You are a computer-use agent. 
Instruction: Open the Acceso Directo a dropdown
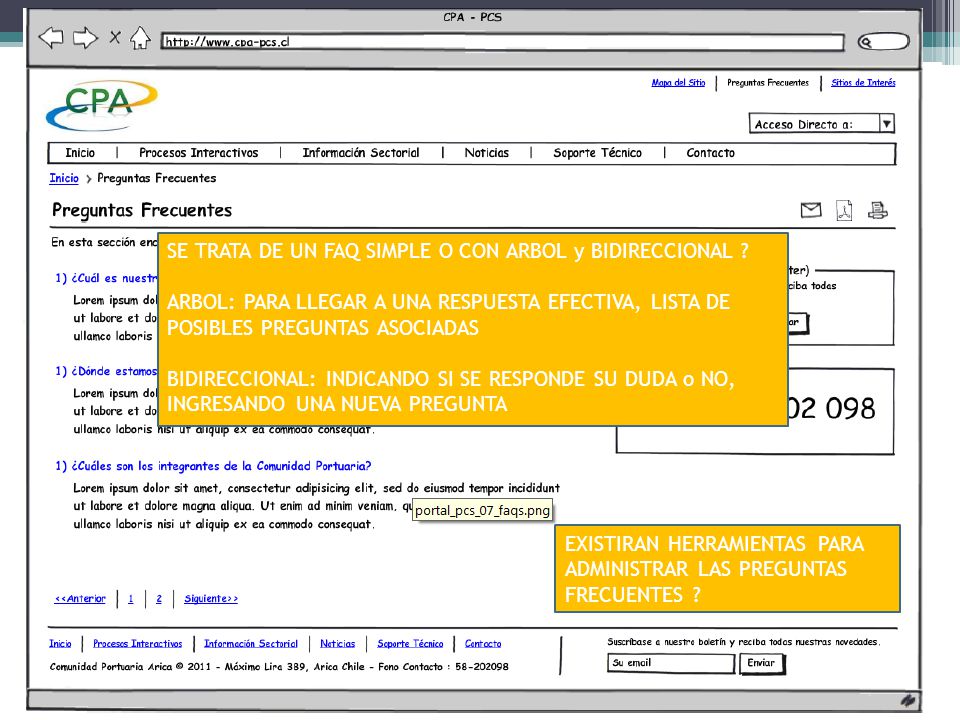click(822, 124)
